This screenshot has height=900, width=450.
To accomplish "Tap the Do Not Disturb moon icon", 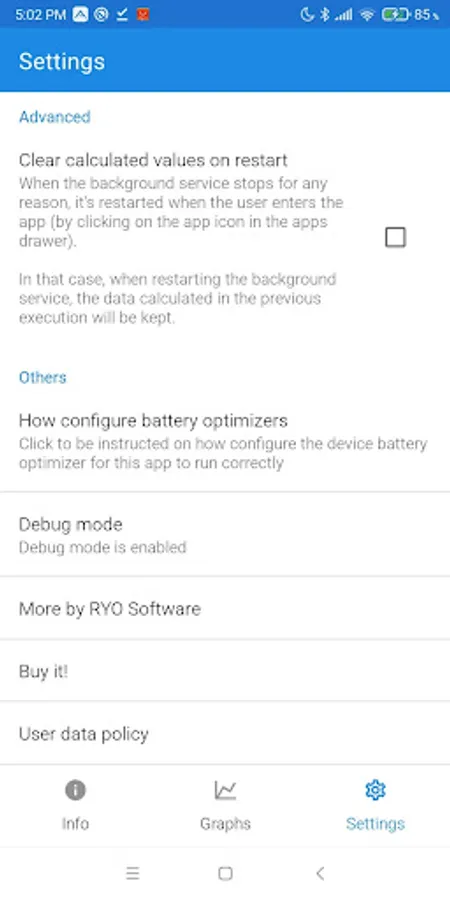I will point(307,15).
